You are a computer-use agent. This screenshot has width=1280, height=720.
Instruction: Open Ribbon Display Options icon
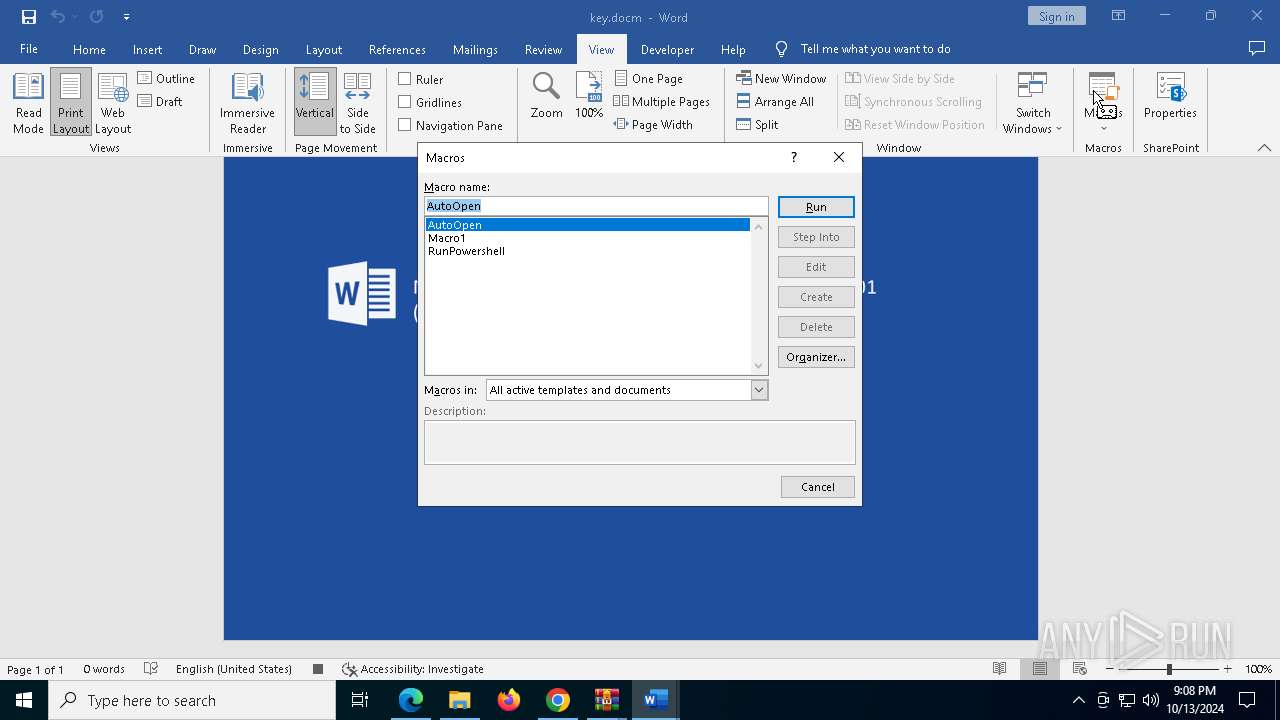click(1118, 16)
